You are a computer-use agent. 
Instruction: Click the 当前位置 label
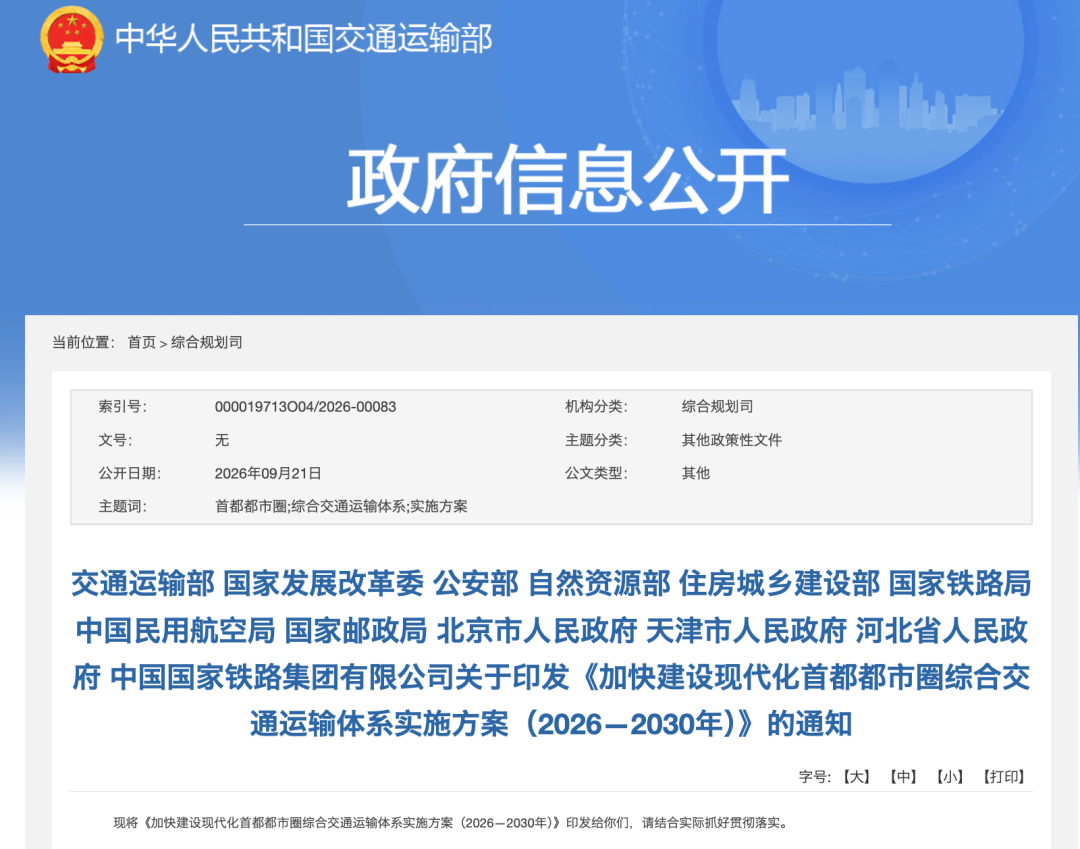coord(83,342)
